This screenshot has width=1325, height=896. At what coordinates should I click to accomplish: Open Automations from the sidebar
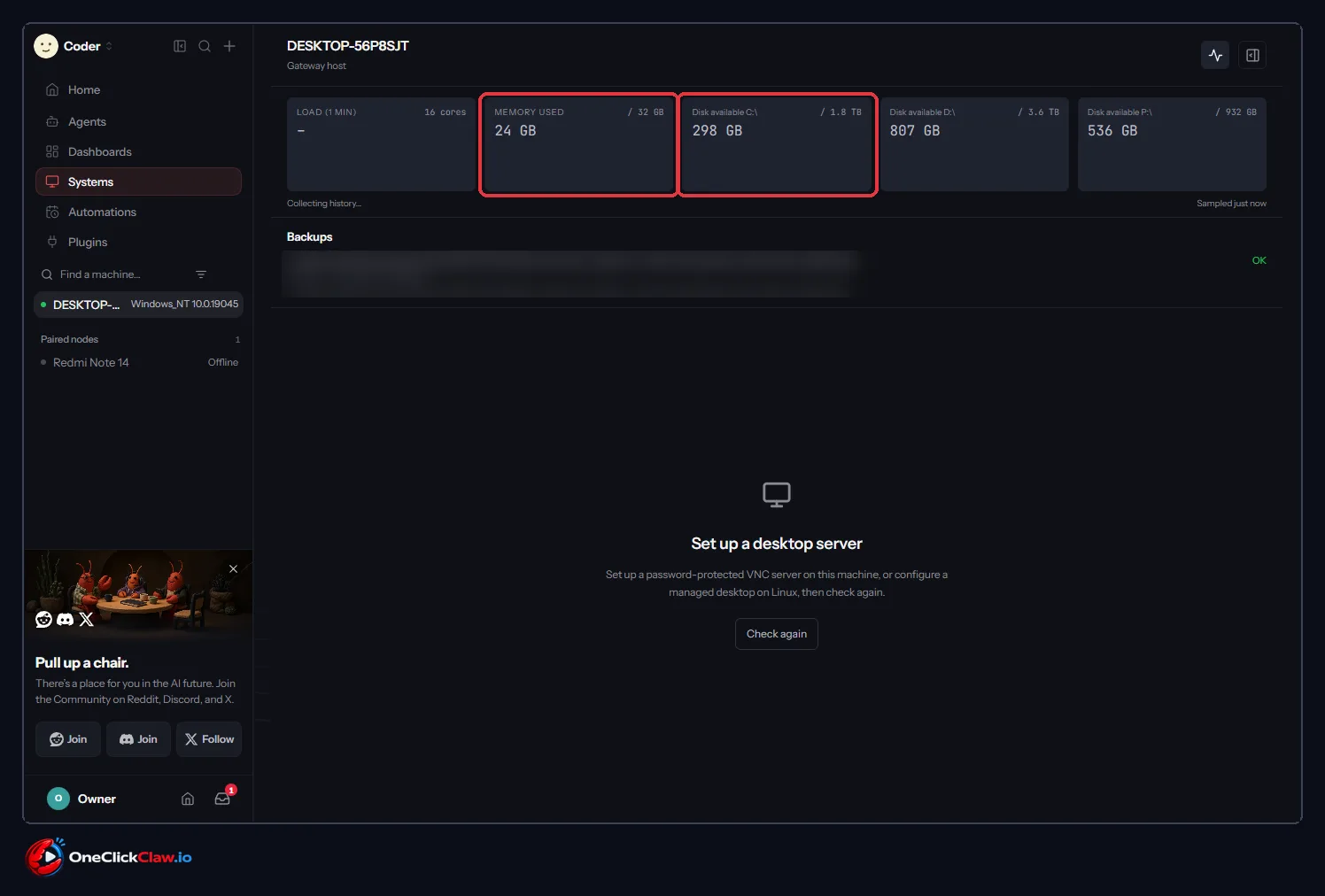click(138, 212)
